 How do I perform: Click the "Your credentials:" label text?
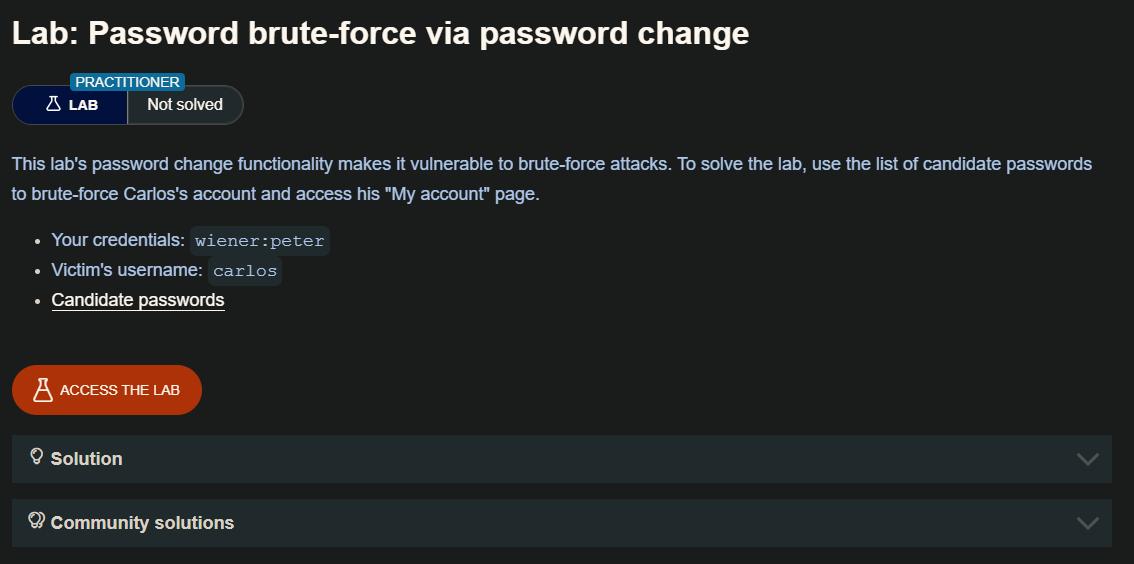[x=118, y=241]
